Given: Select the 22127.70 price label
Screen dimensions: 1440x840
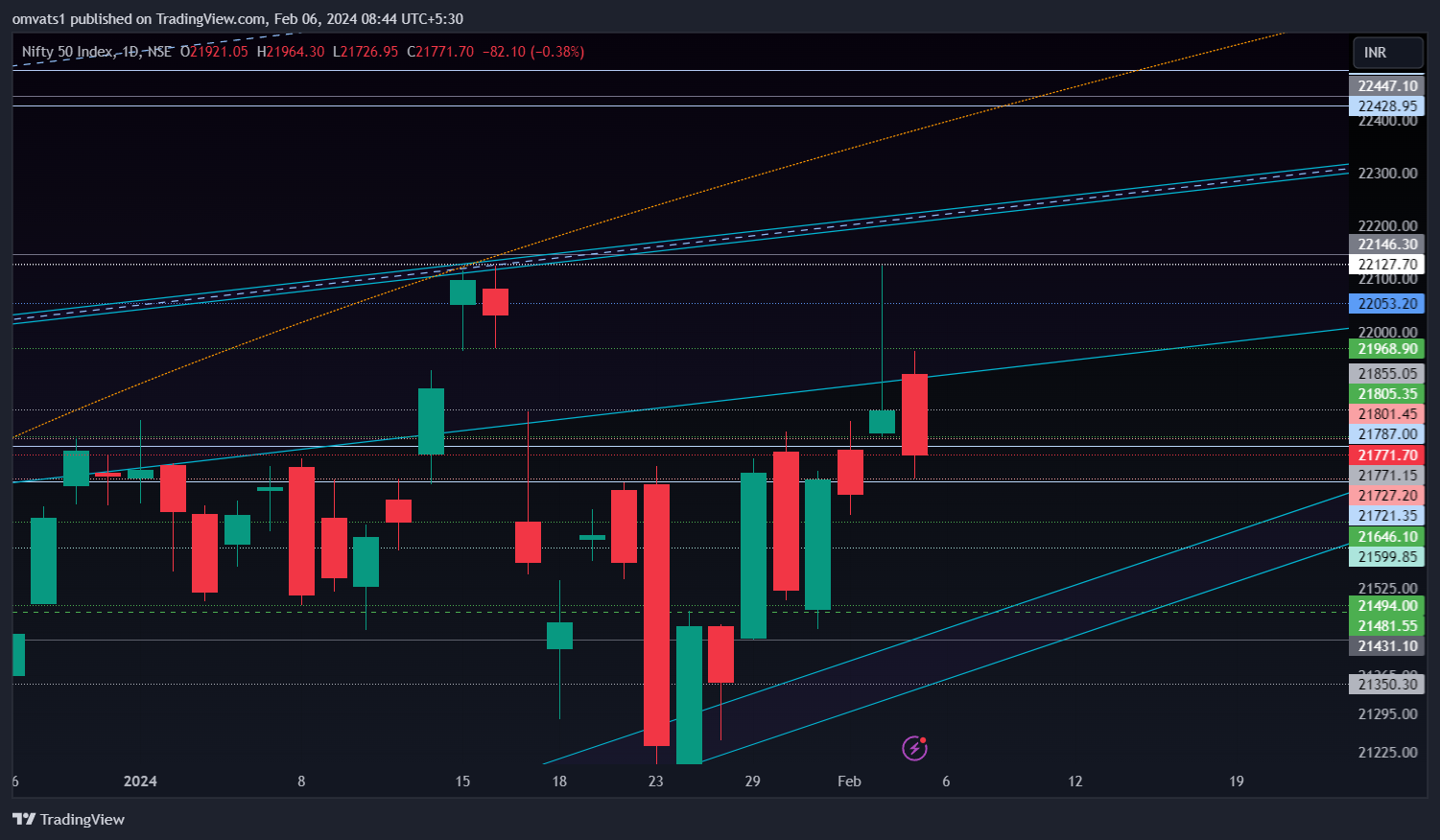Looking at the screenshot, I should tap(1386, 265).
